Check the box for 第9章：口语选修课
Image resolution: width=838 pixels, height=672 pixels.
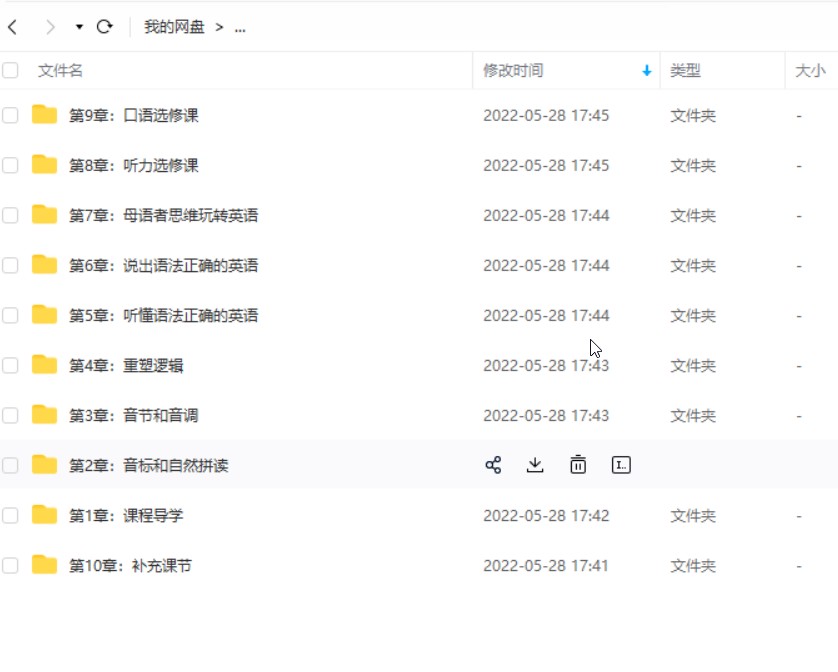(10, 115)
